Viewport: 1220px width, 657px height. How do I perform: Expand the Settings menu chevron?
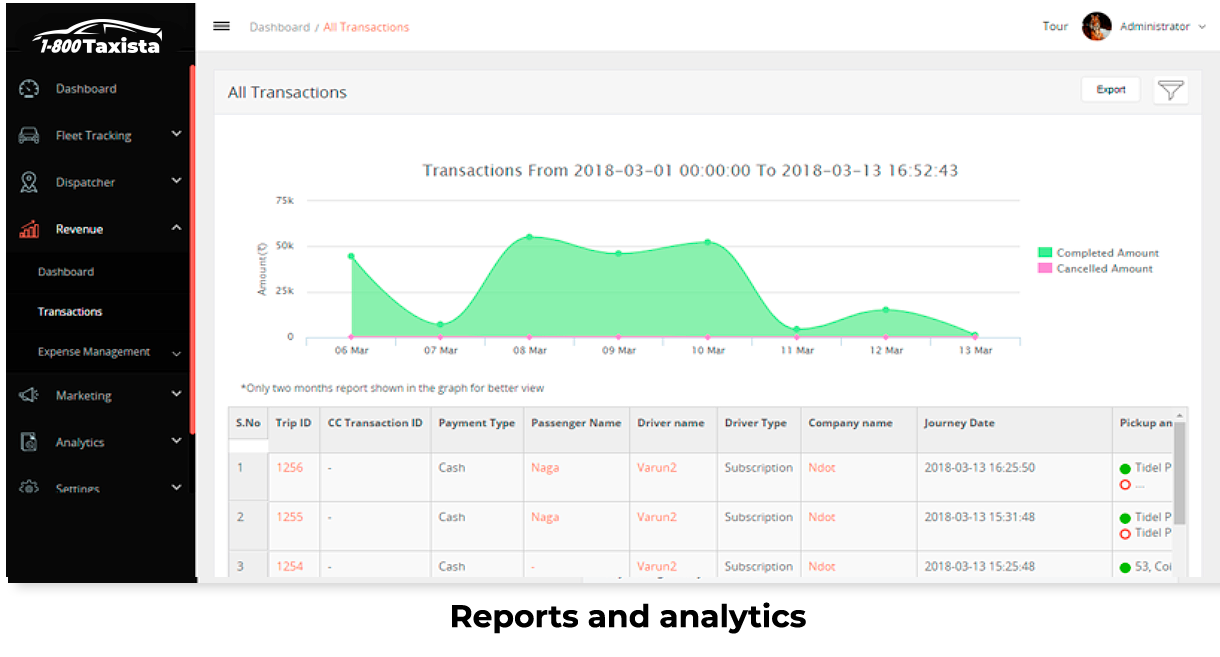coord(176,488)
